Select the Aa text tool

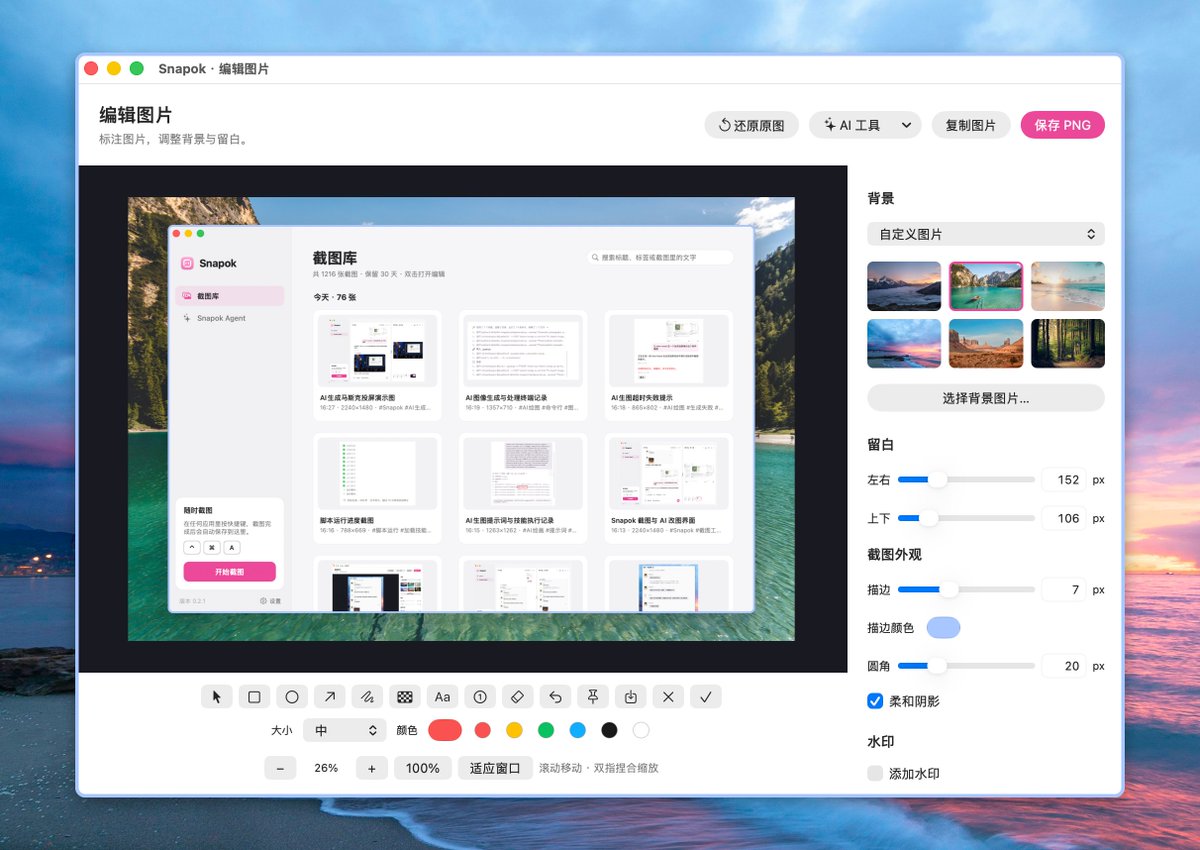(x=442, y=697)
